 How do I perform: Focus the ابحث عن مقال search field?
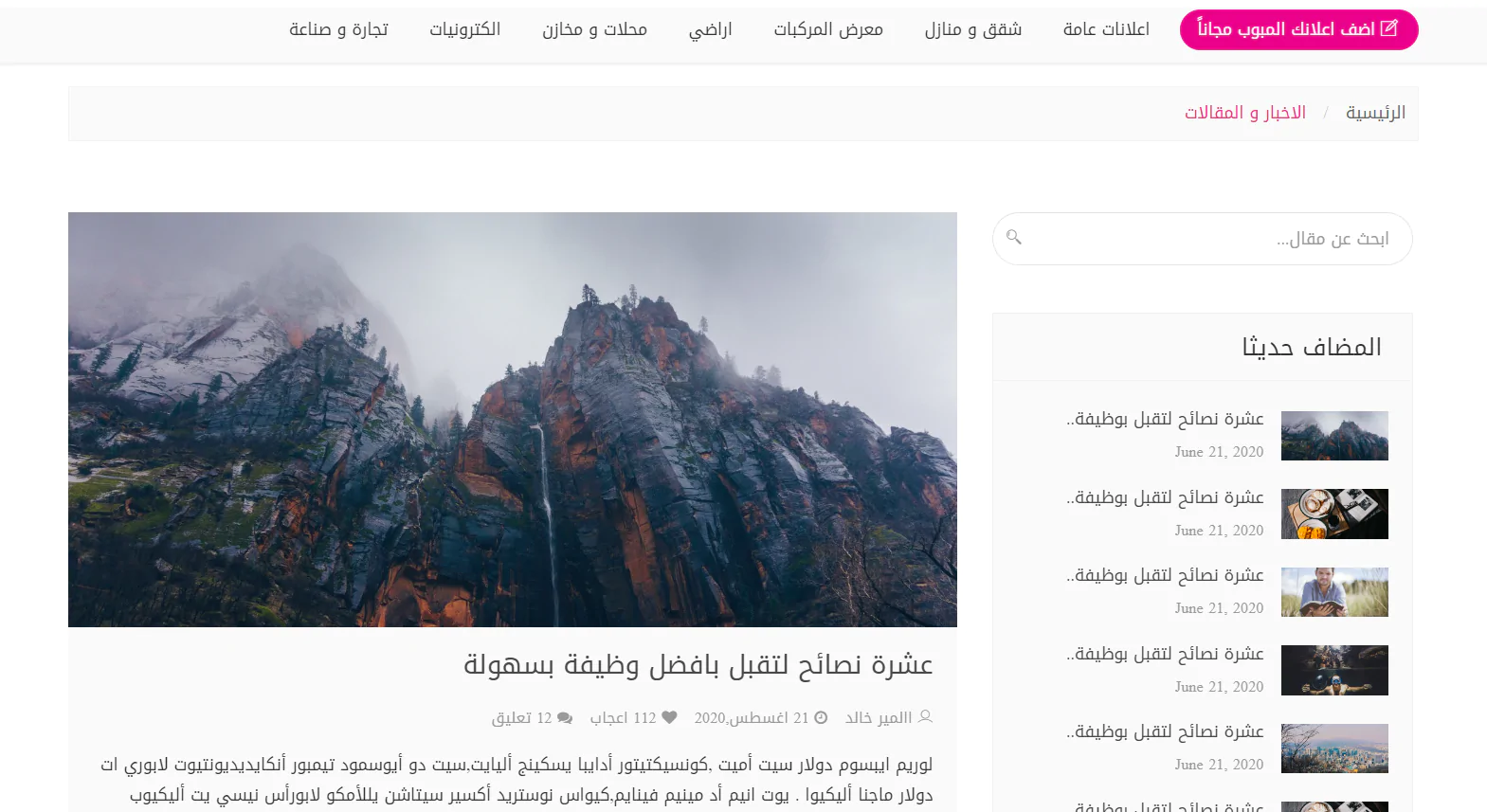point(1202,238)
